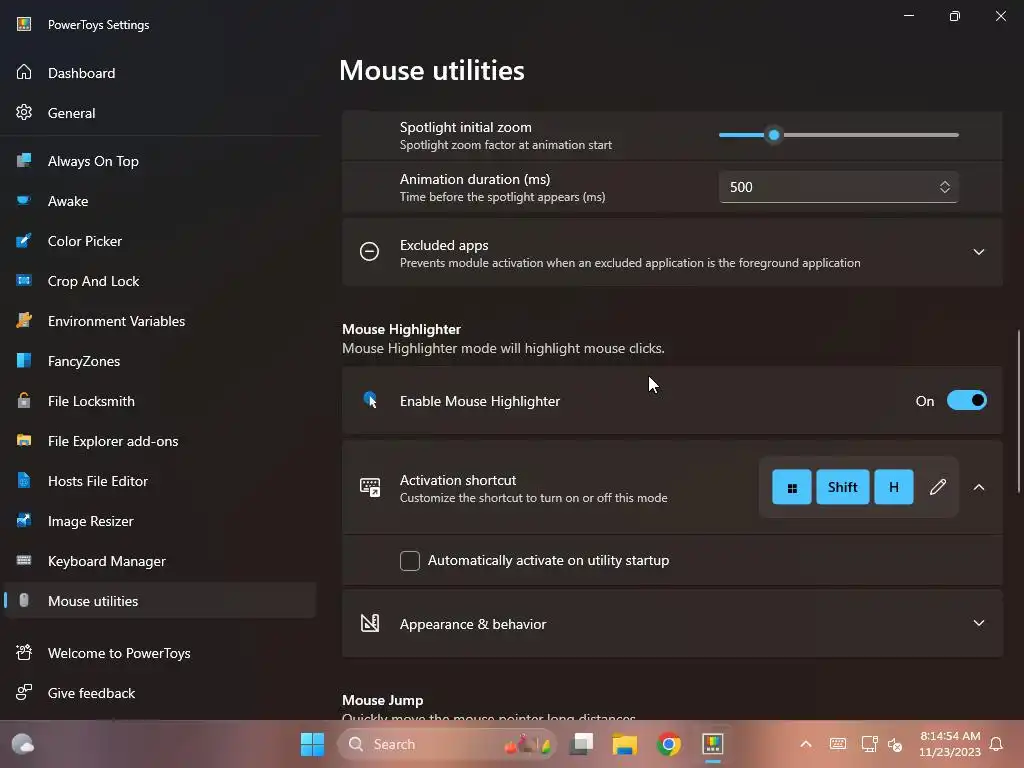Viewport: 1024px width, 768px height.
Task: Click the Mouse utilities mouse icon
Action: coord(24,600)
